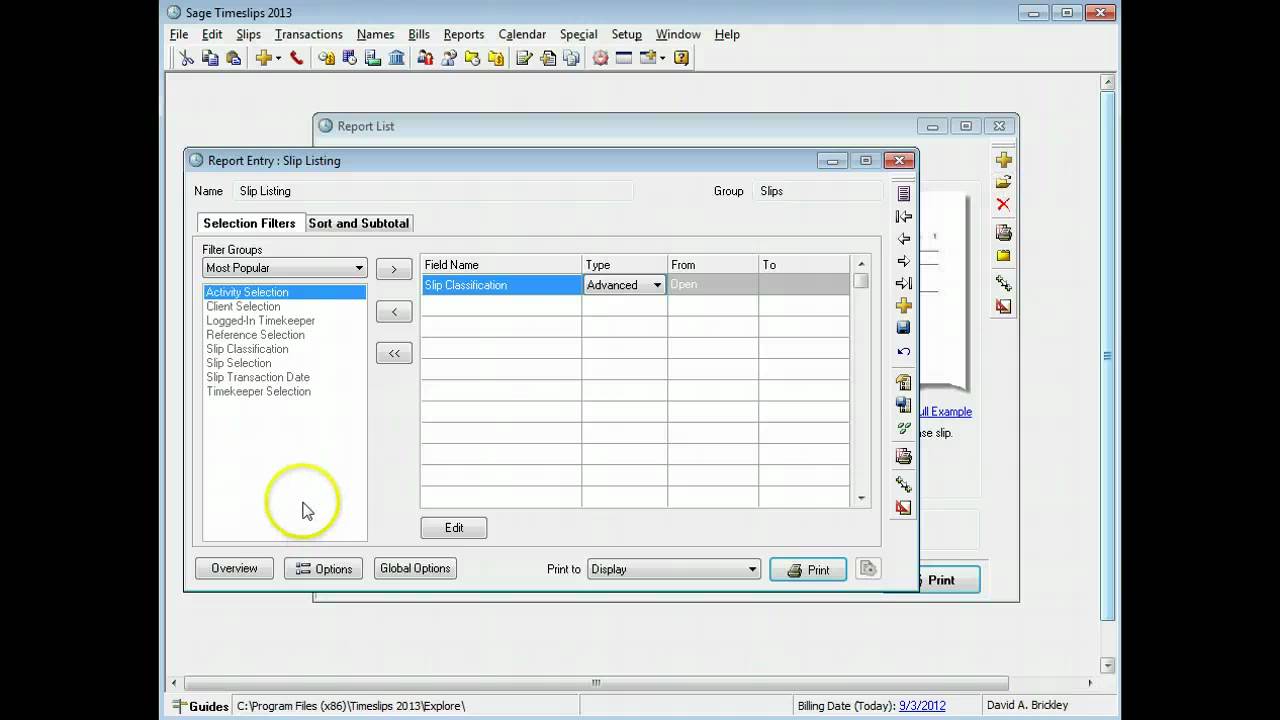Click the next record right arrow icon
The height and width of the screenshot is (720, 1280).
904,261
